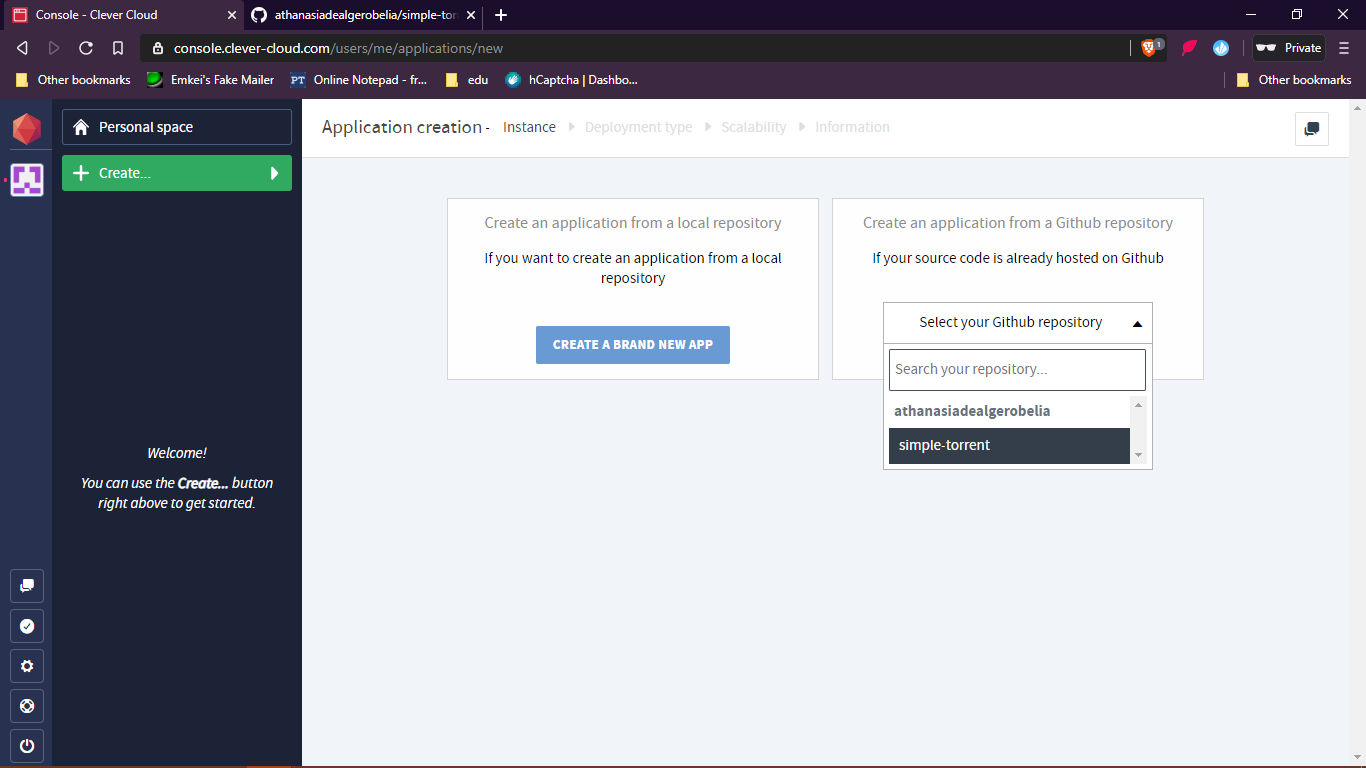The image size is (1366, 768).
Task: Open Emkei's Fake Mailer bookmark
Action: [x=211, y=80]
